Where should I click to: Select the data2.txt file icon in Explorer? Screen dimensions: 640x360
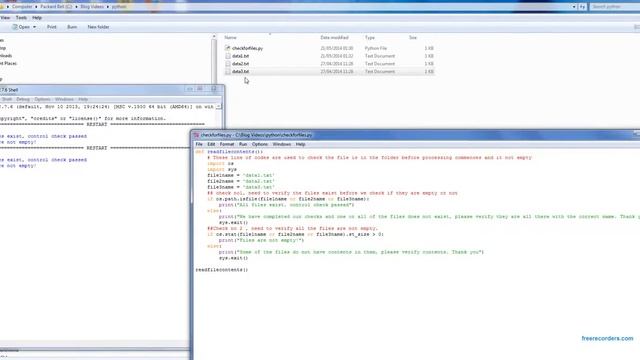227,64
